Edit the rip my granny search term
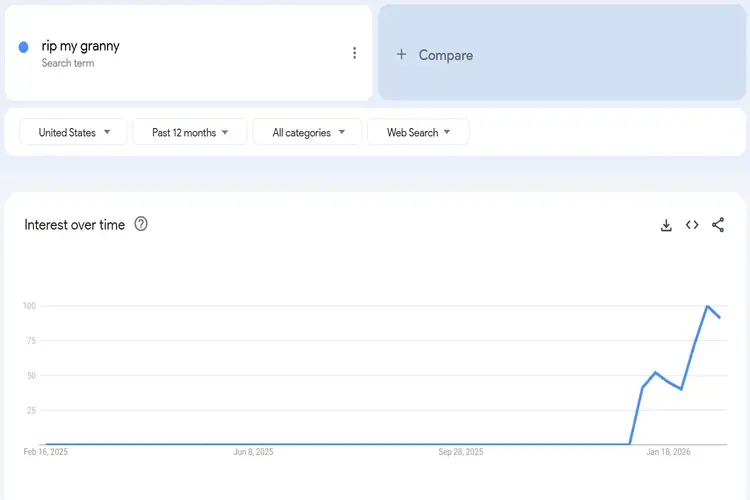Image resolution: width=750 pixels, height=500 pixels. 80,46
